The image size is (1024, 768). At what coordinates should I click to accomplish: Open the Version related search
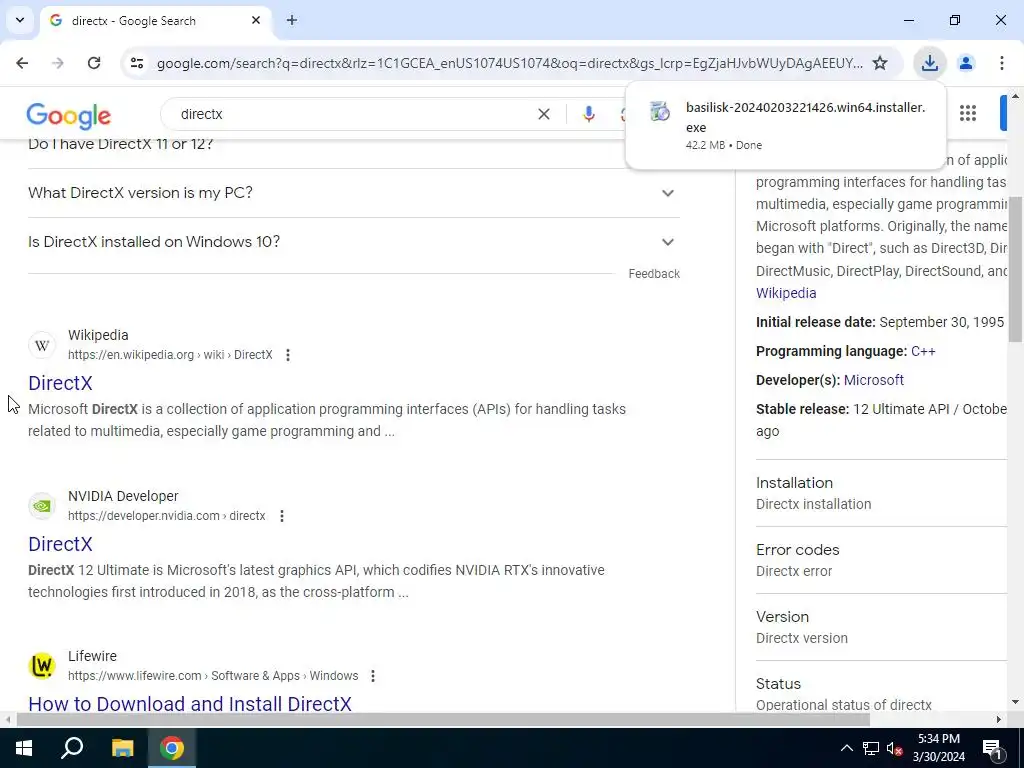point(881,627)
